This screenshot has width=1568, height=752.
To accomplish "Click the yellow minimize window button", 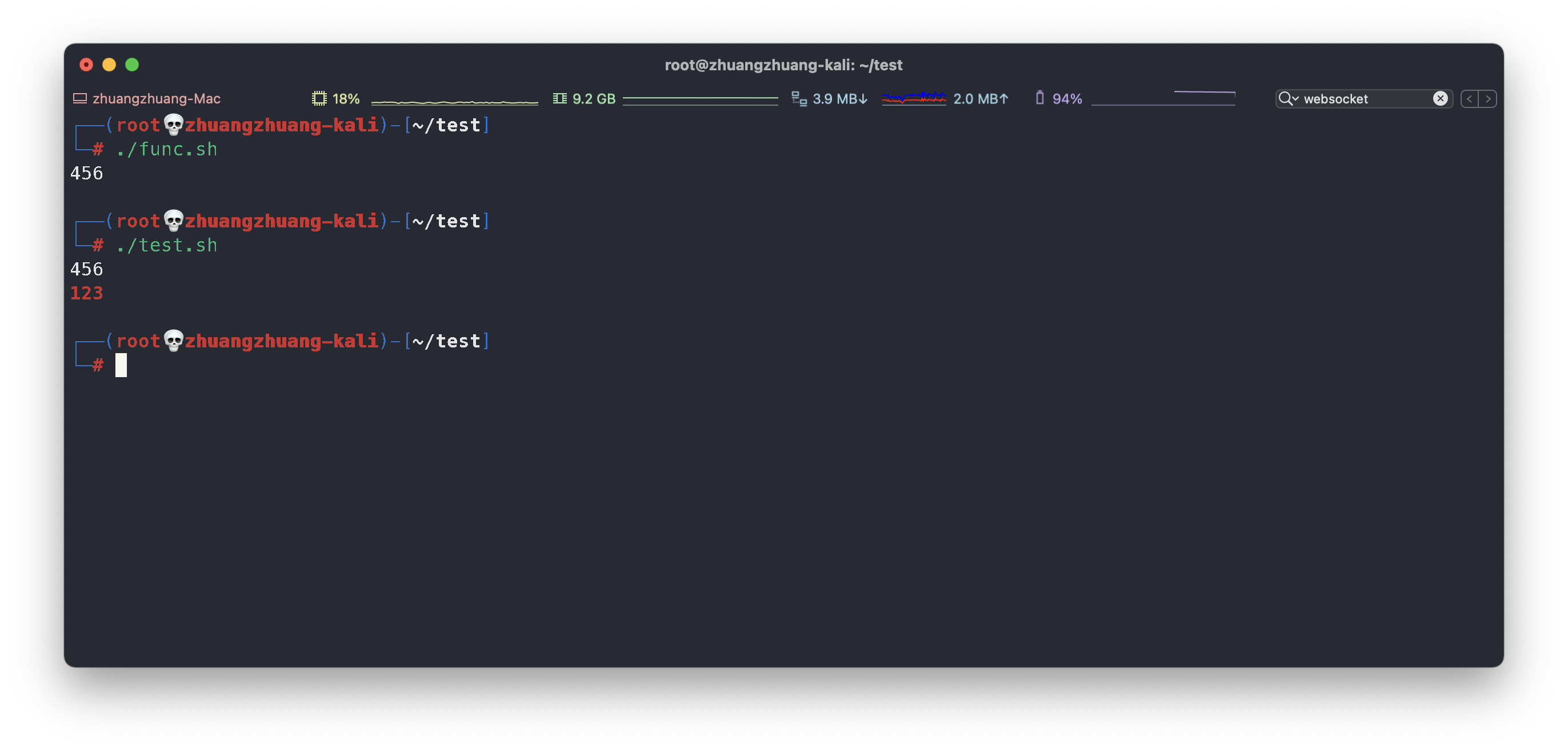I will coord(109,65).
